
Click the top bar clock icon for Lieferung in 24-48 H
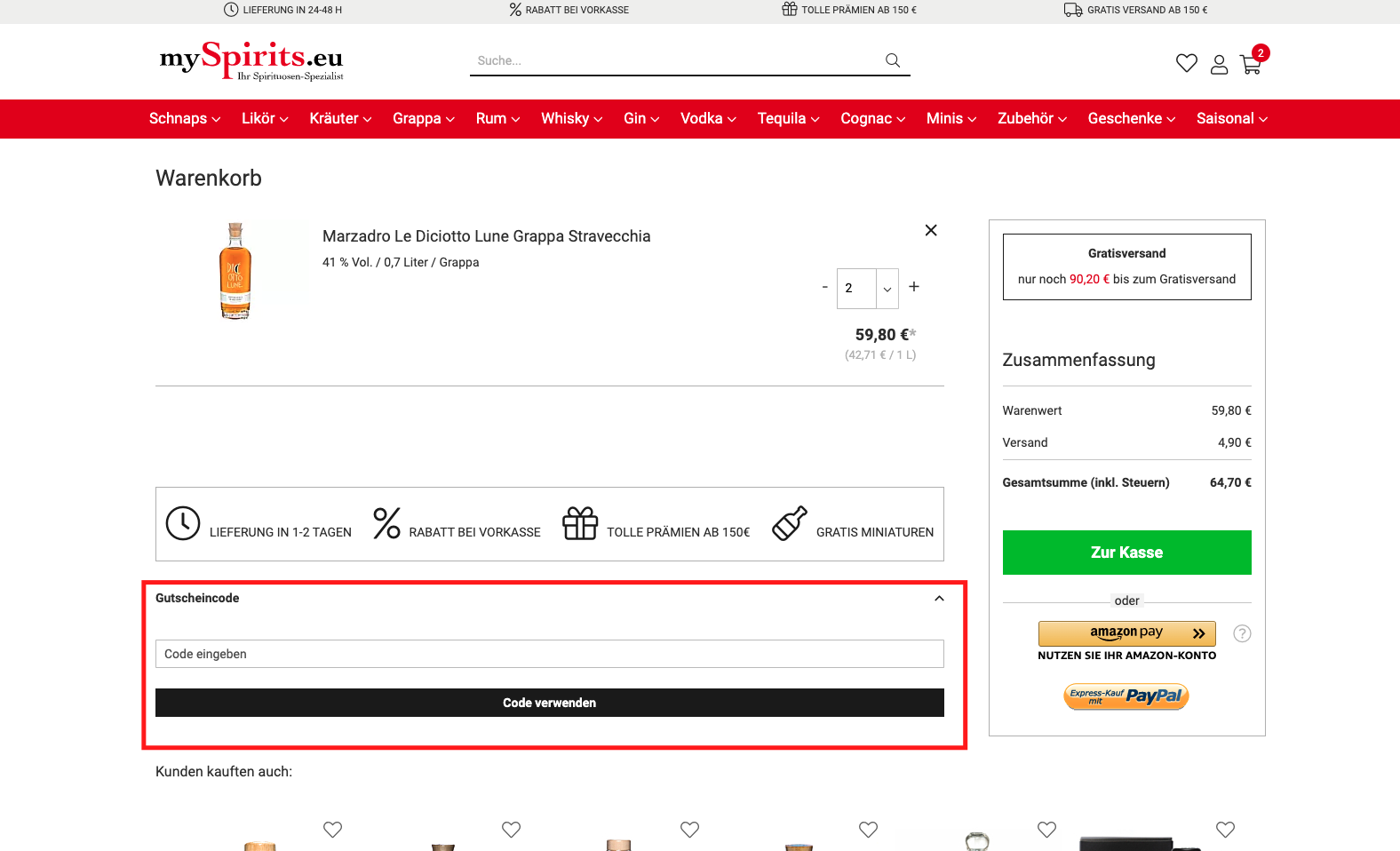(x=231, y=10)
